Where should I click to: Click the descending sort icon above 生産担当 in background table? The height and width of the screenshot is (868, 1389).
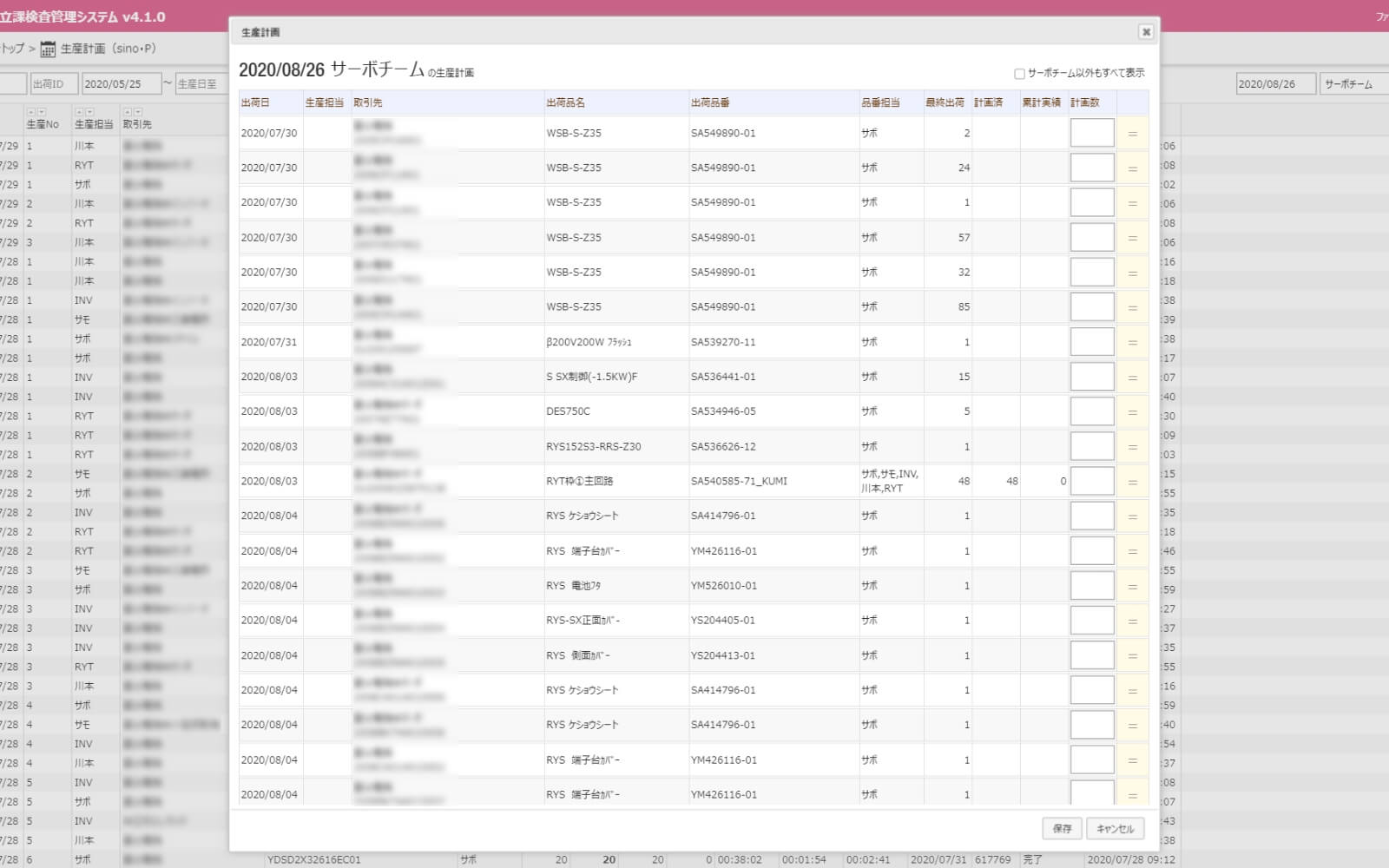[89, 112]
